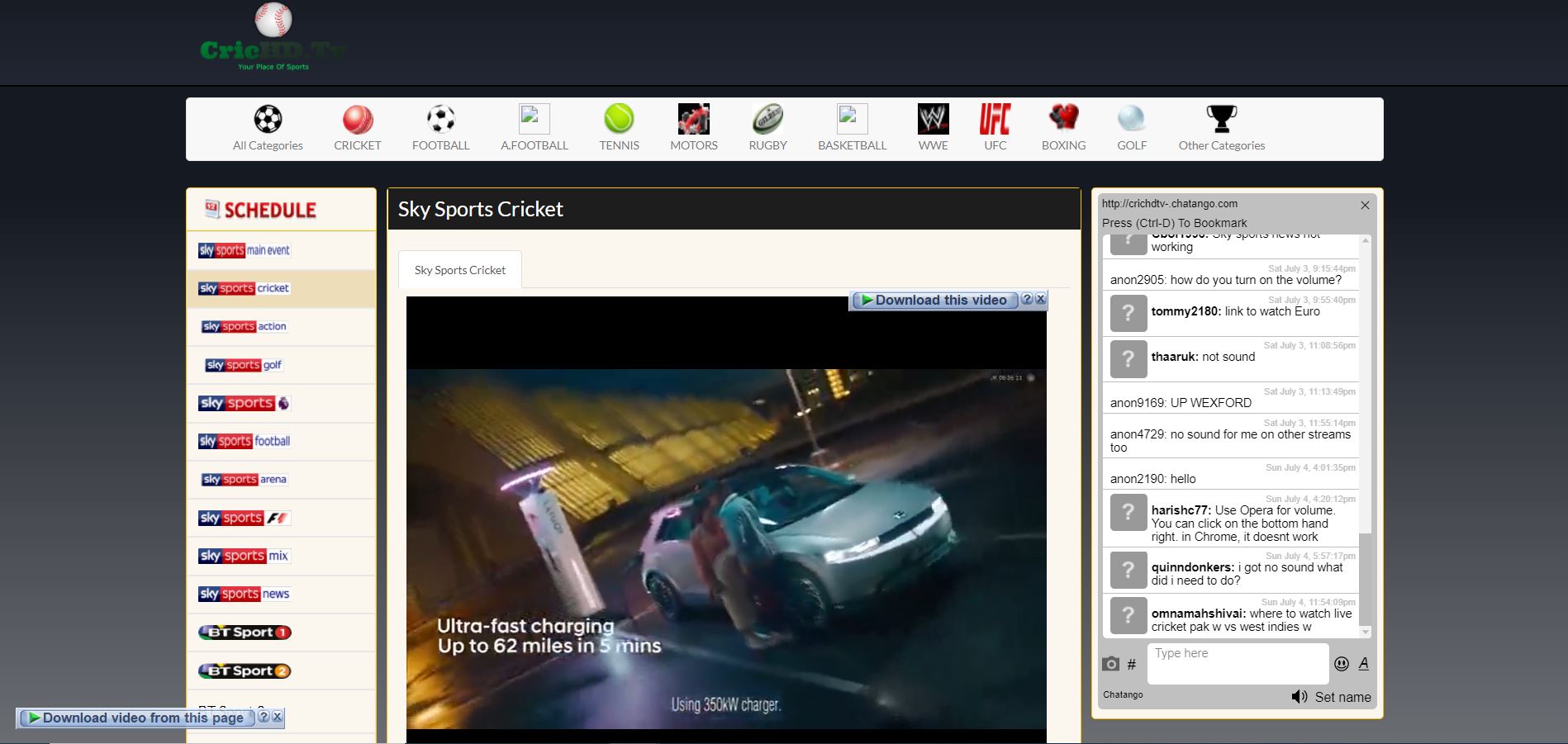
Task: Select Sky Sports Main Event channel
Action: click(245, 250)
